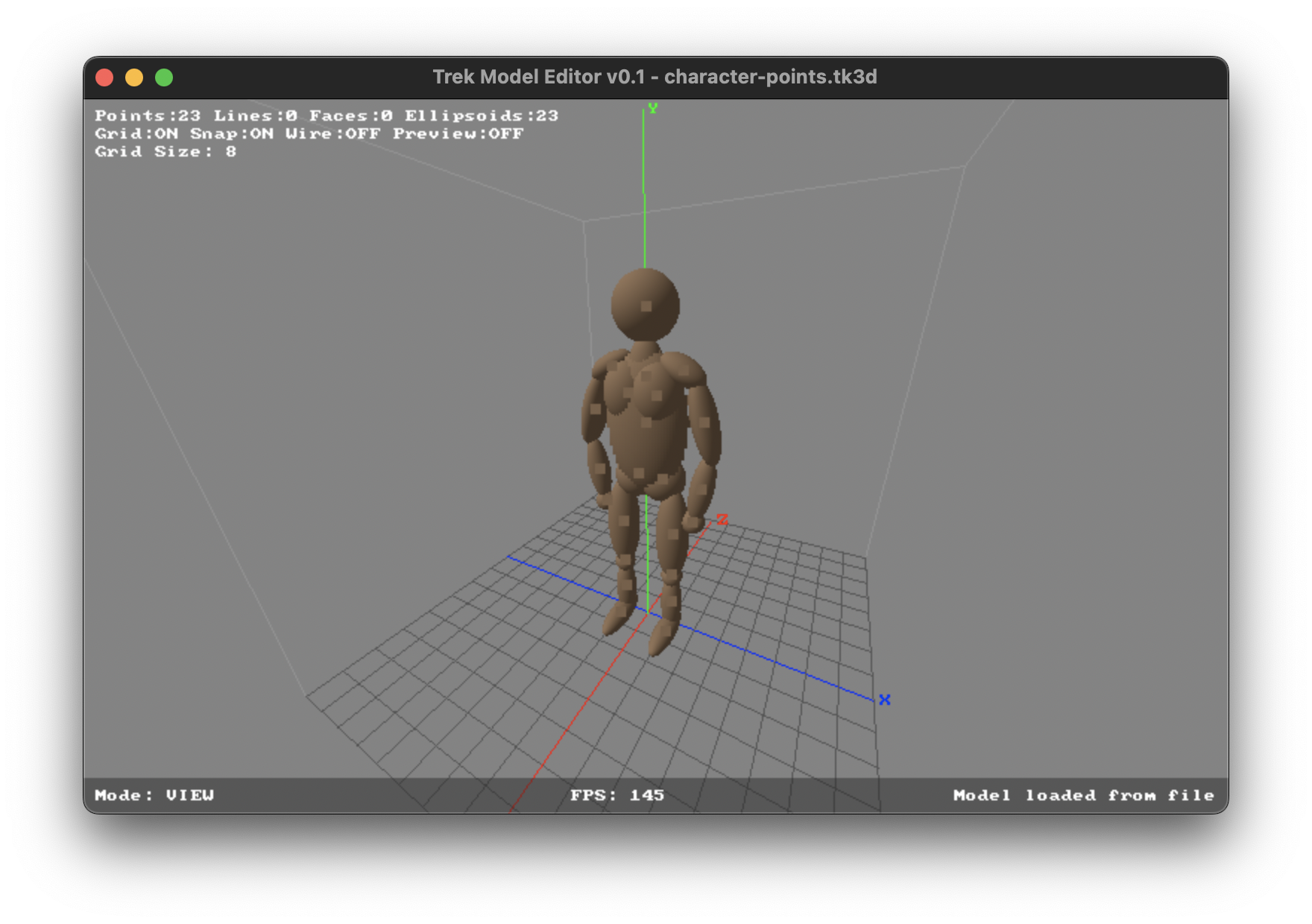Select the chest point marker on the figure
Viewport: 1312px width, 924px height.
click(646, 375)
